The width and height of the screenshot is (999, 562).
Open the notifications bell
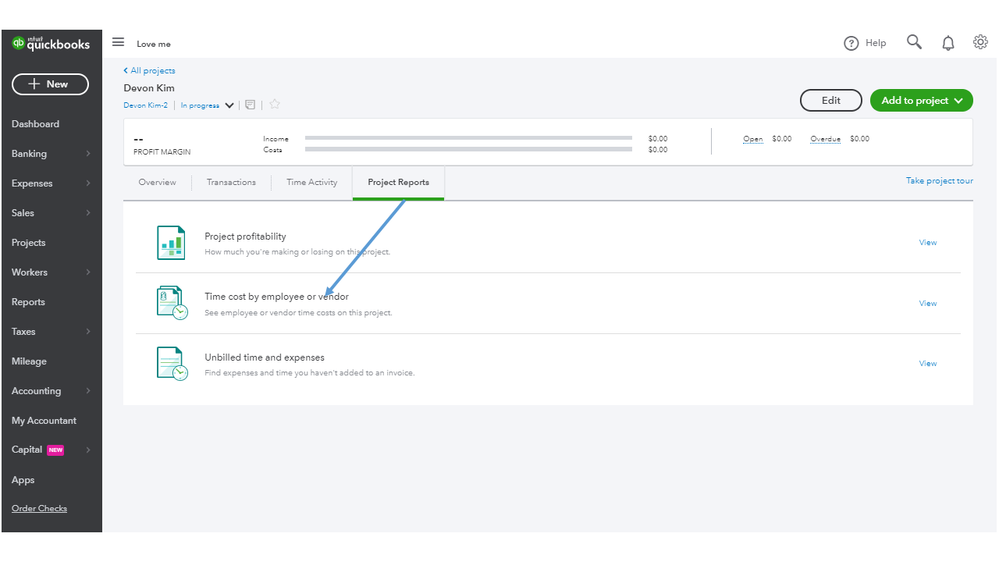pos(948,43)
